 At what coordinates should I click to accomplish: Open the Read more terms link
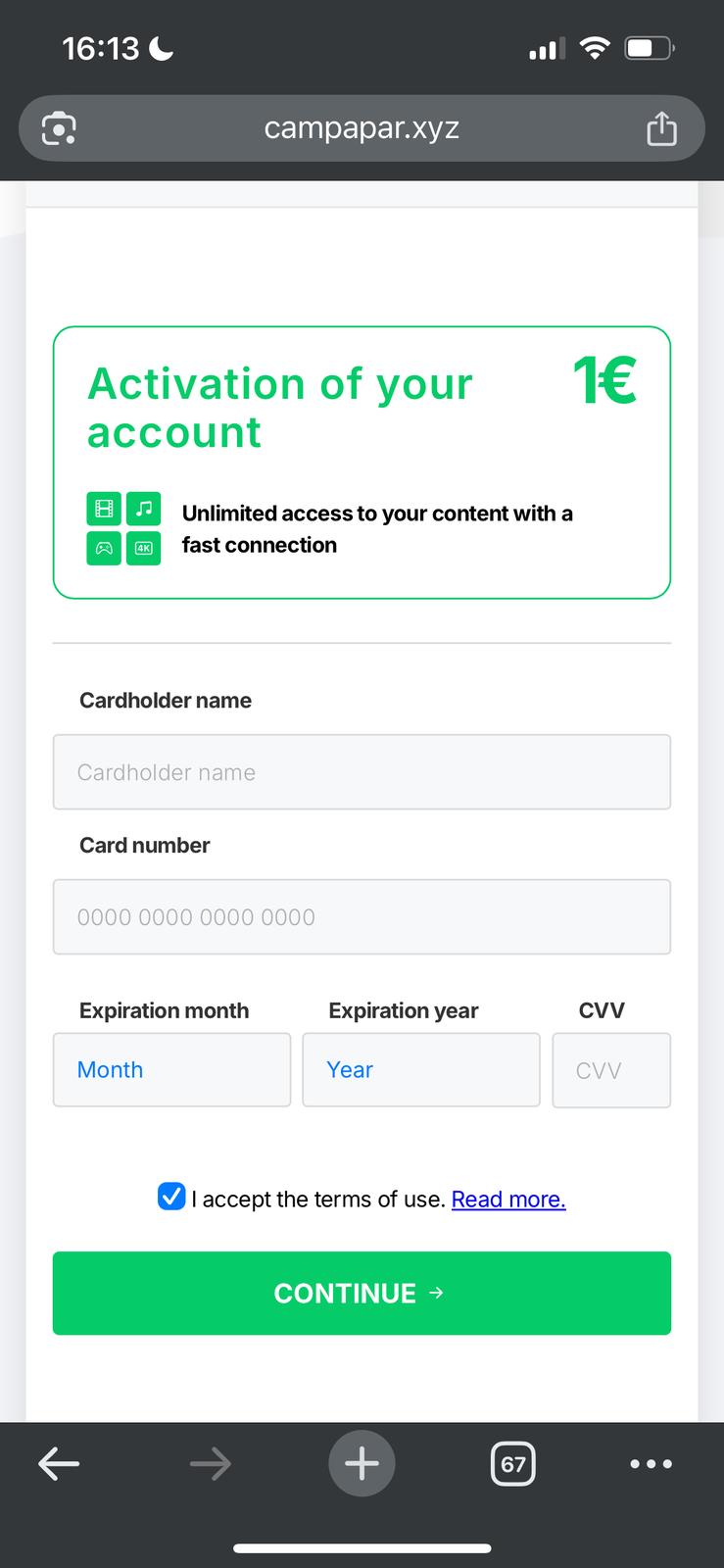coord(508,1199)
